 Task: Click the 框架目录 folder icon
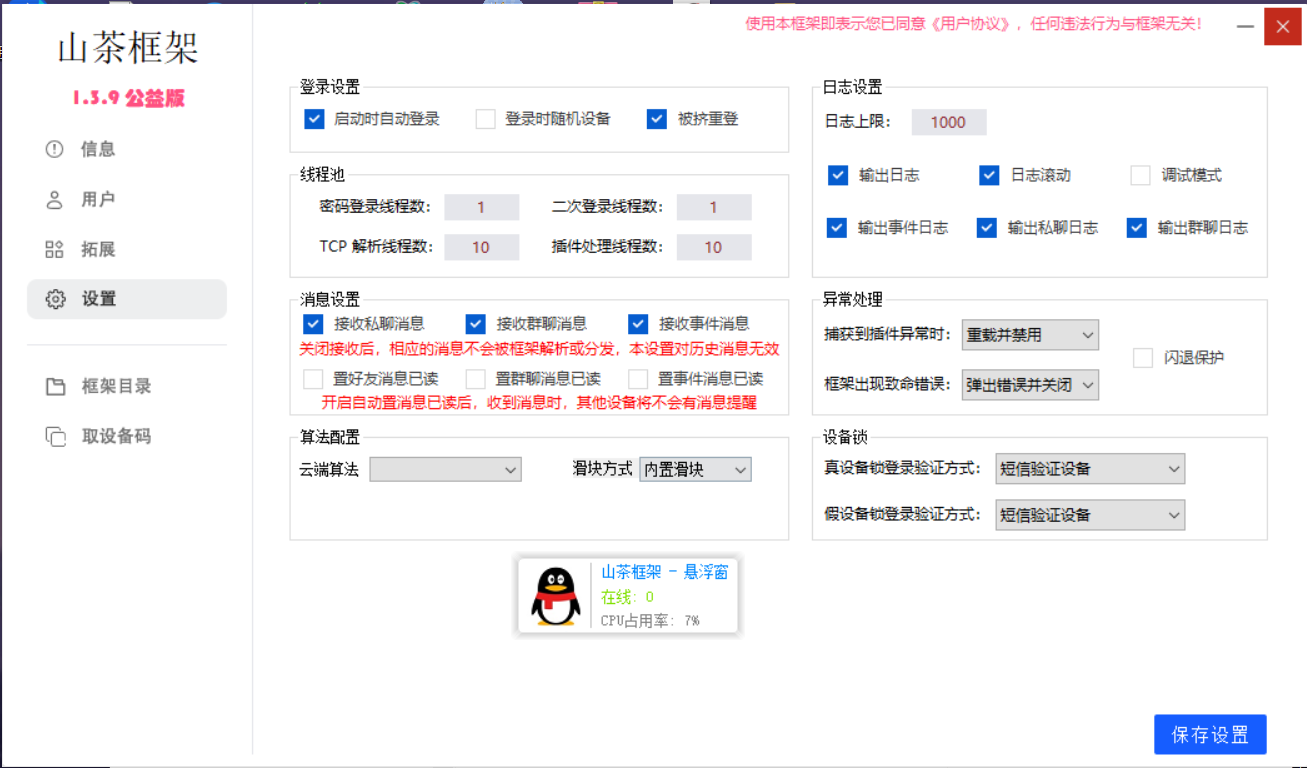pyautogui.click(x=55, y=386)
